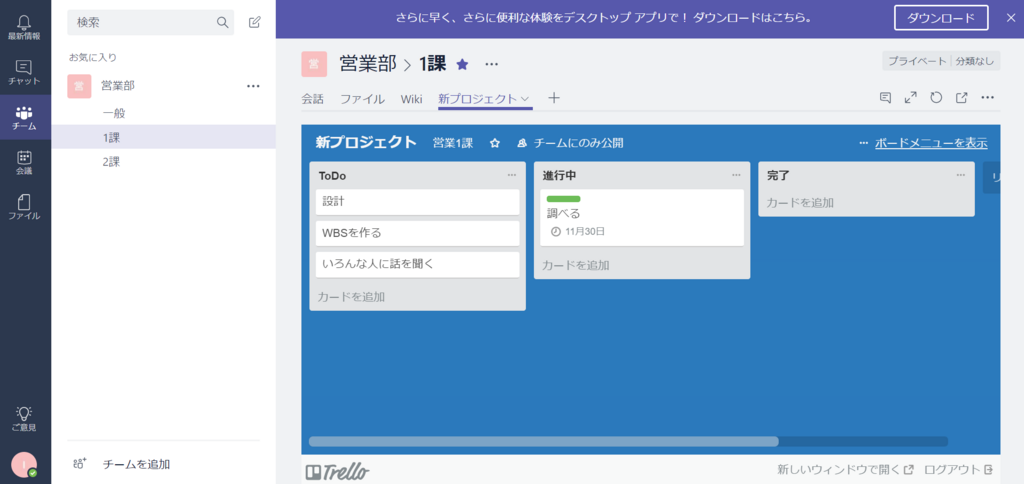This screenshot has width=1024, height=484.
Task: Click the 進行中 list title
Action: click(559, 176)
